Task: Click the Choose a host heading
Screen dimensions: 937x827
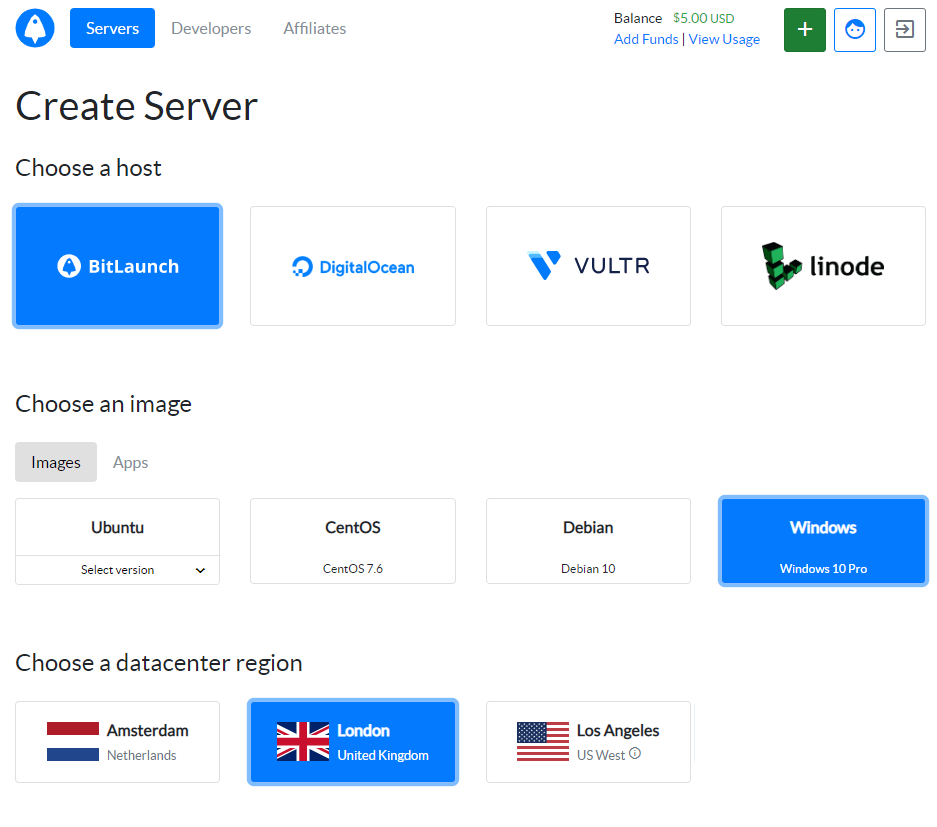Action: (88, 168)
